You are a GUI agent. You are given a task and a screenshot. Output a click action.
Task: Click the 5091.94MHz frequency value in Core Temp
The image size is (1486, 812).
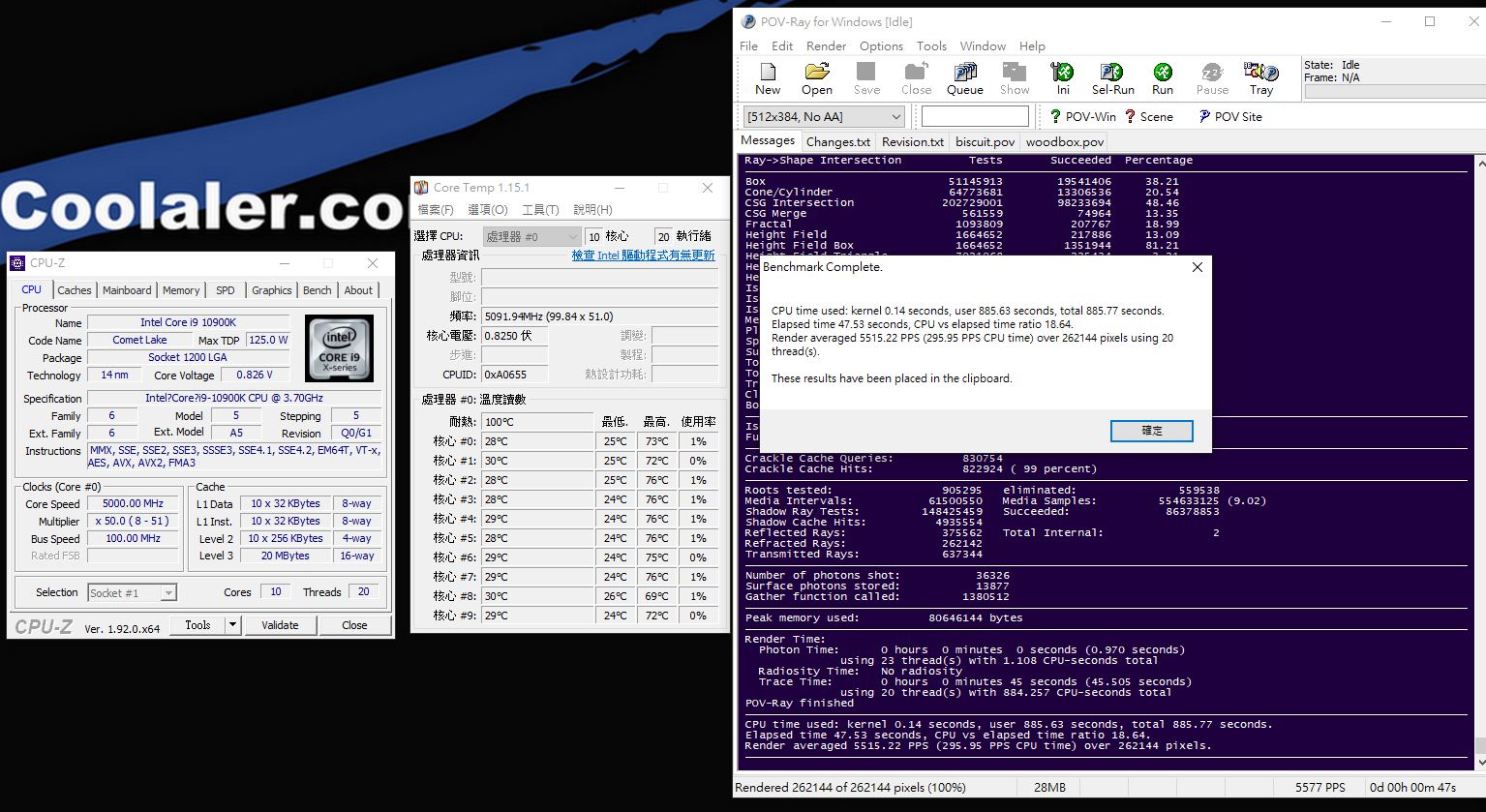pyautogui.click(x=600, y=316)
